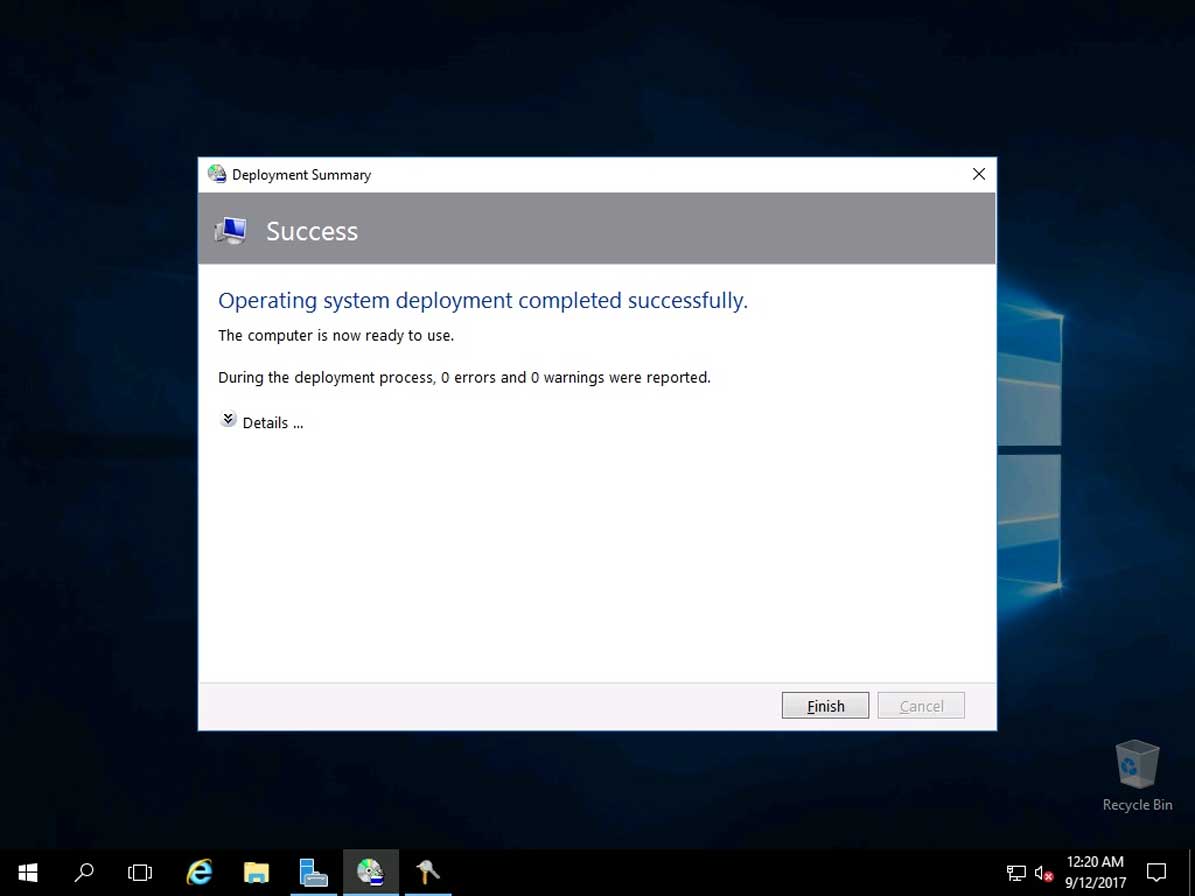
Task: Click the Success banner heading
Action: coord(312,231)
